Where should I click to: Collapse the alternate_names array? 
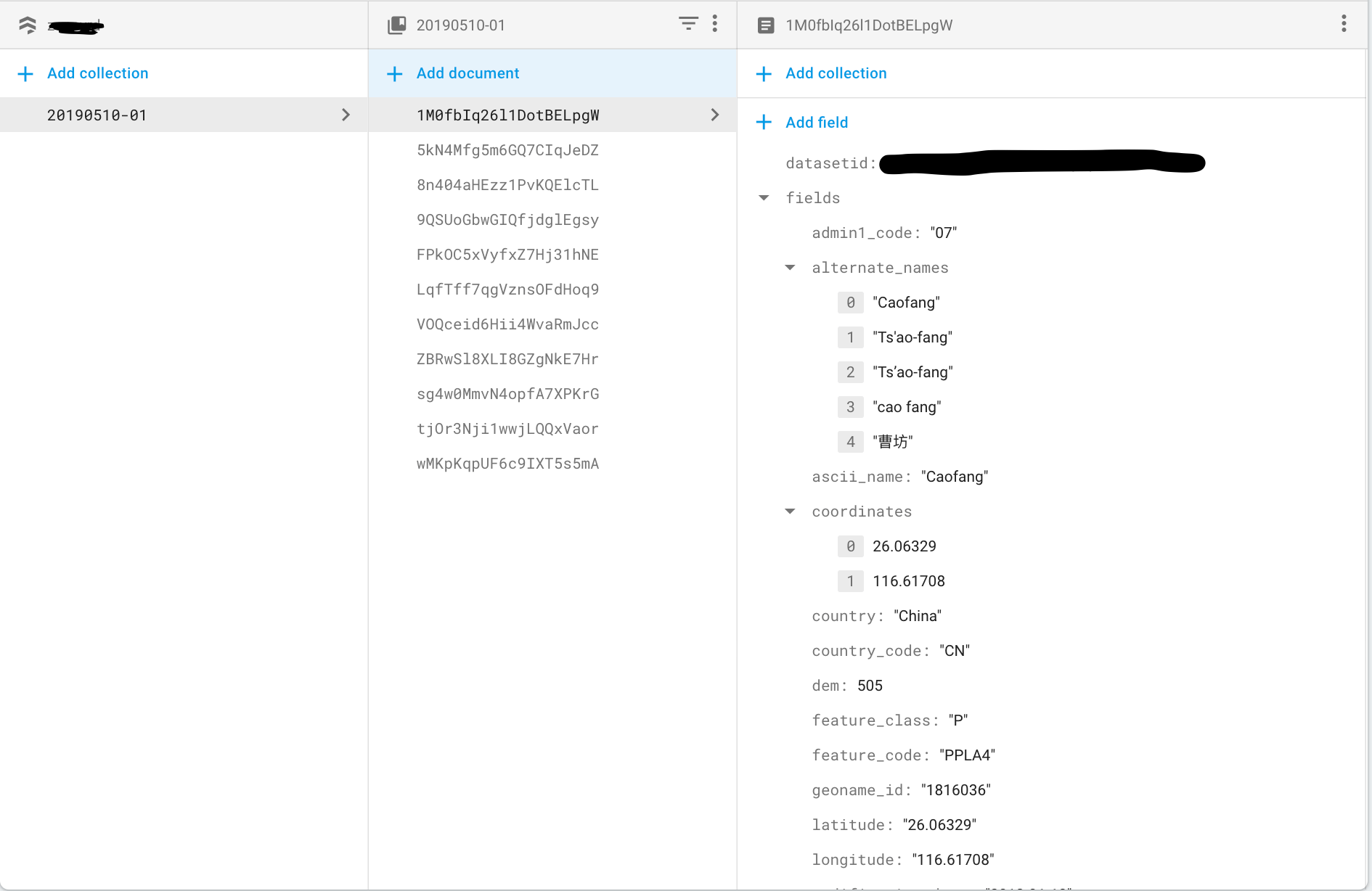click(790, 268)
